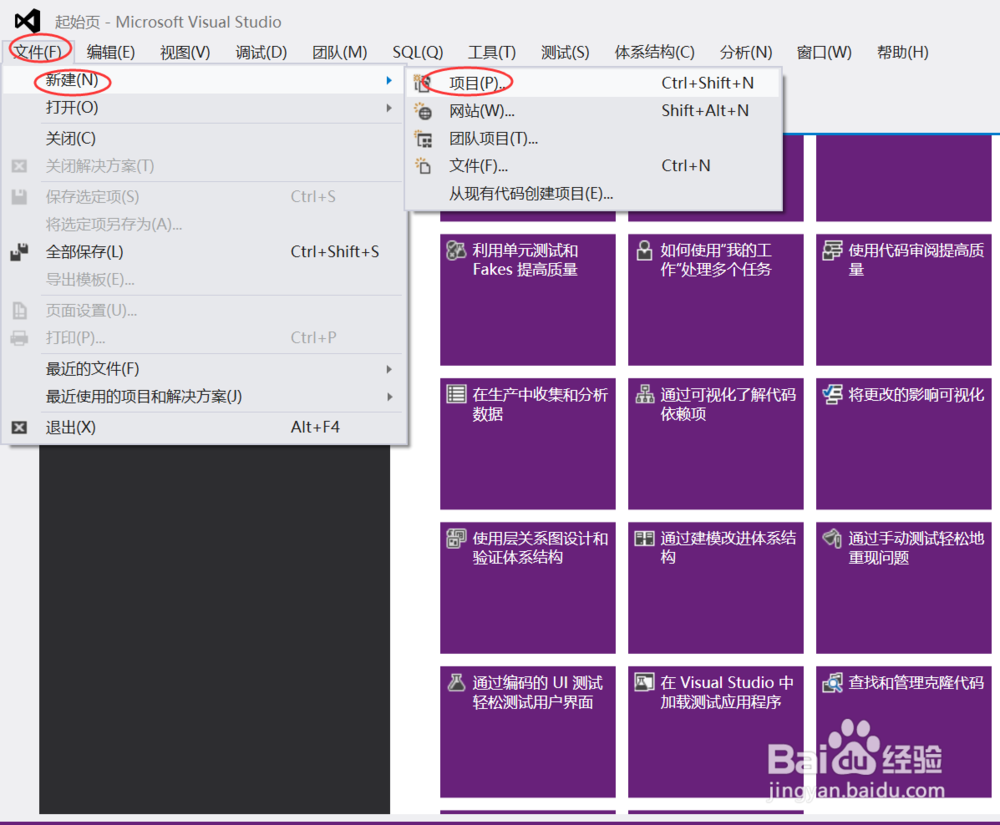
Task: Choose 关闭(C) in File menu
Action: click(204, 138)
